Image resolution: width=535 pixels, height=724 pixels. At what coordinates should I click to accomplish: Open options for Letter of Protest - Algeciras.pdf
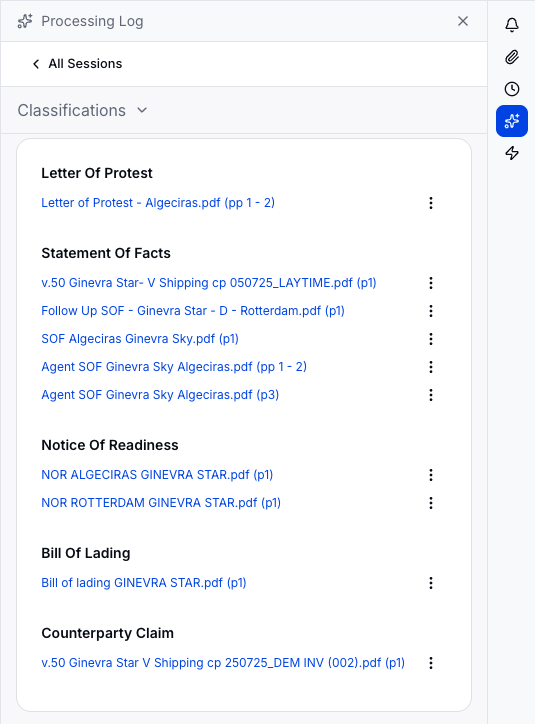click(431, 203)
